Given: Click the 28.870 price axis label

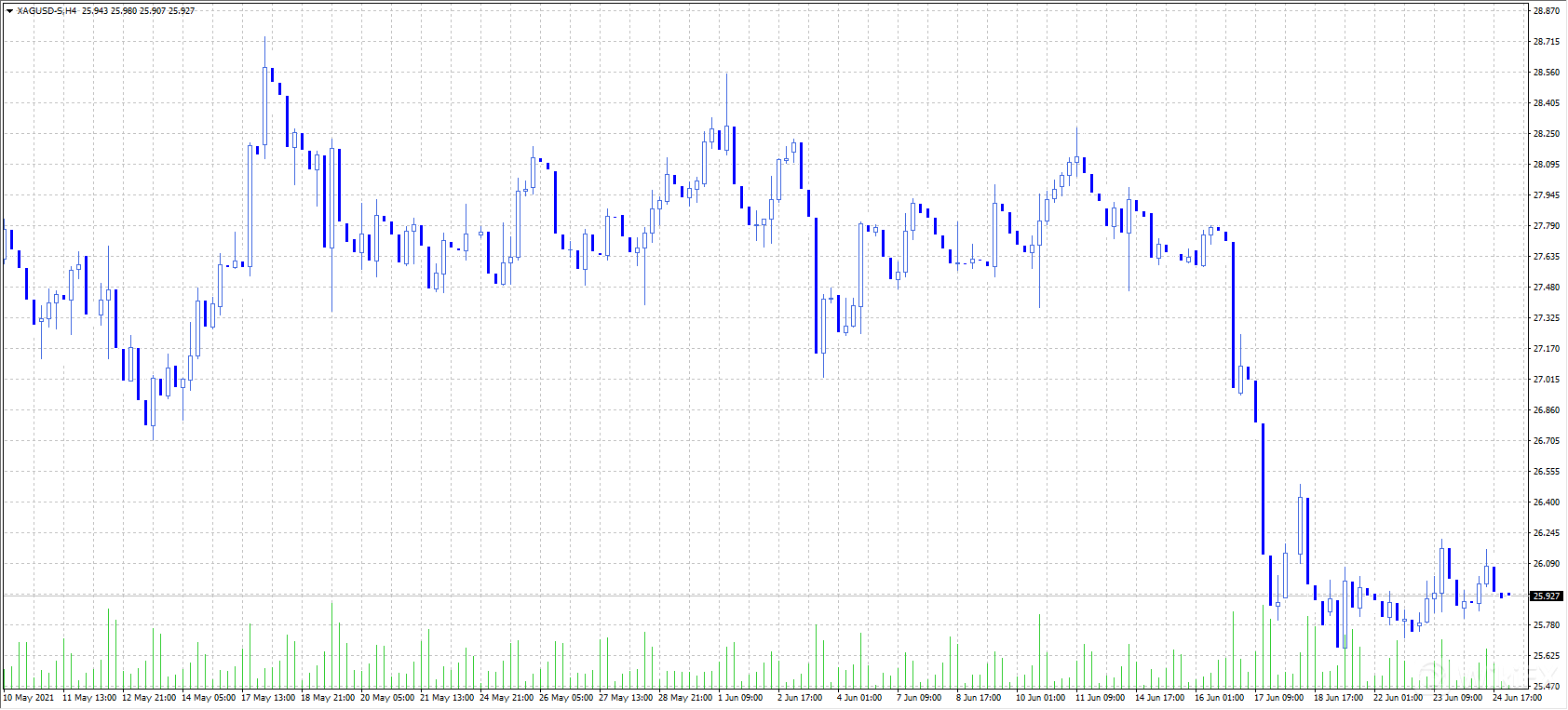Looking at the screenshot, I should tap(1546, 11).
